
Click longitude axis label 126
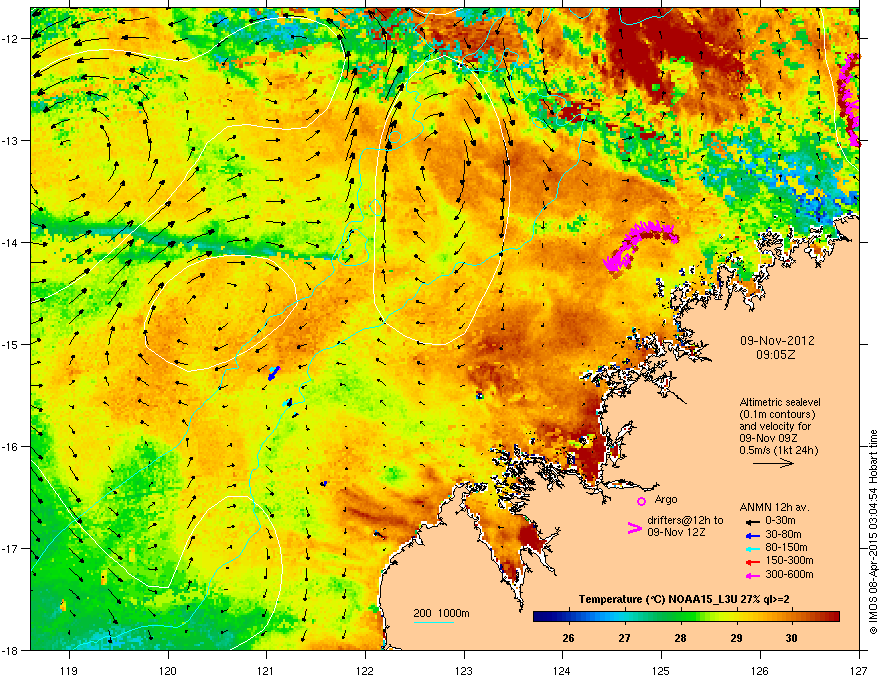760,670
